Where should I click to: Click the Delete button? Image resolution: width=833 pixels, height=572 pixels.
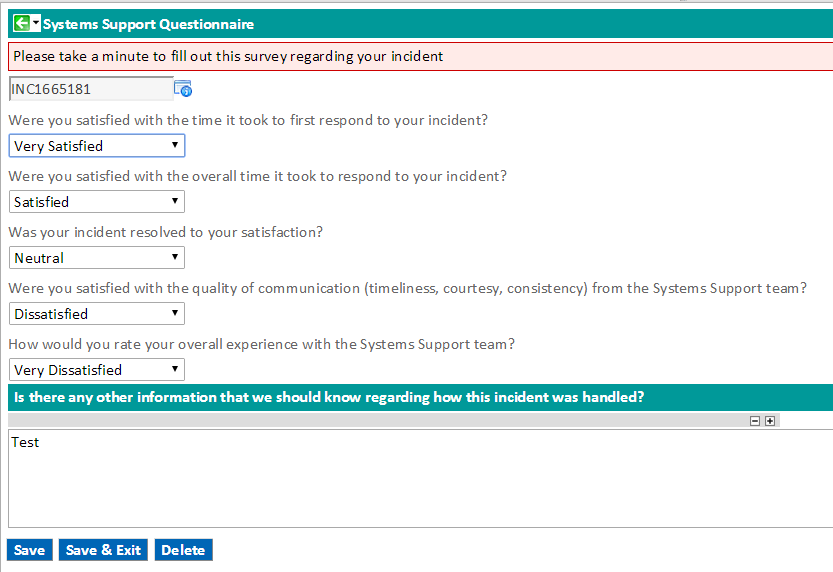(x=183, y=550)
